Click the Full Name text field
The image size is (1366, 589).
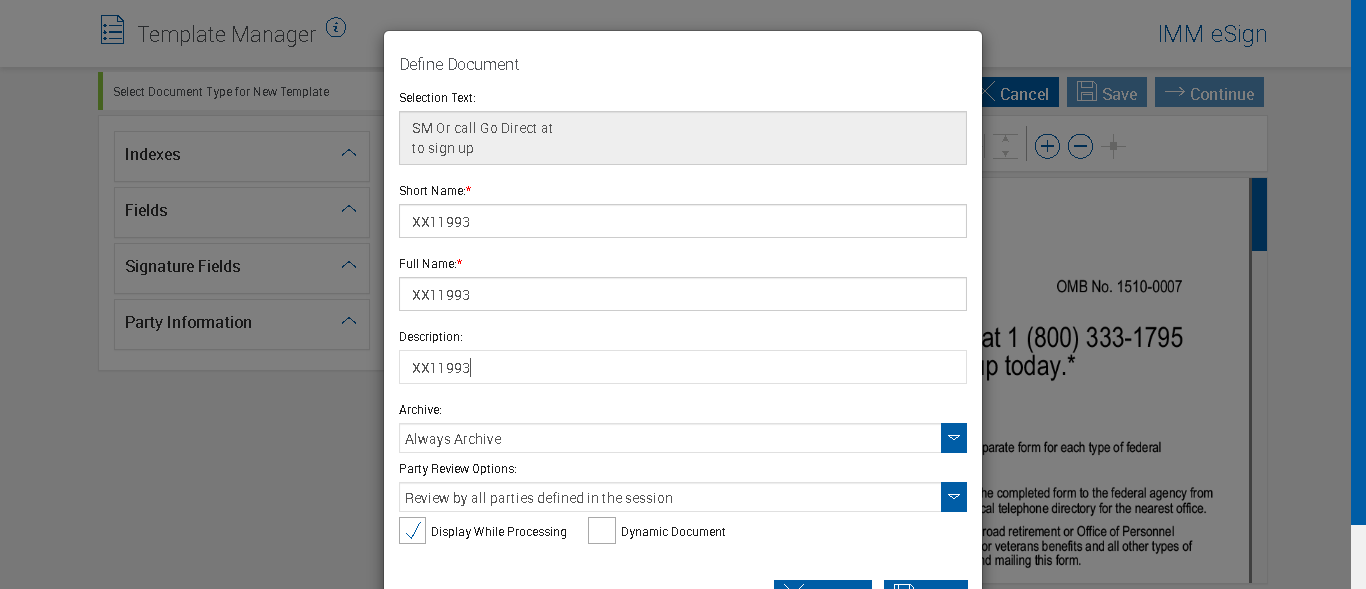coord(682,294)
